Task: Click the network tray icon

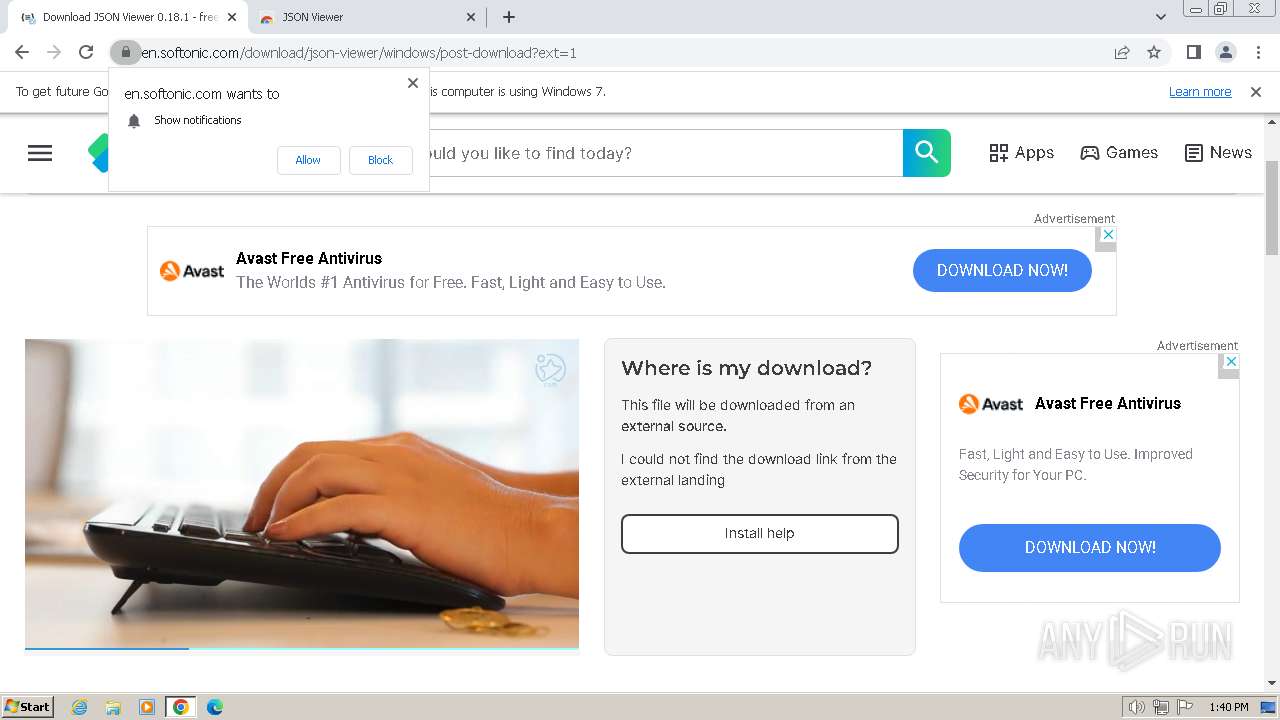Action: (1161, 707)
